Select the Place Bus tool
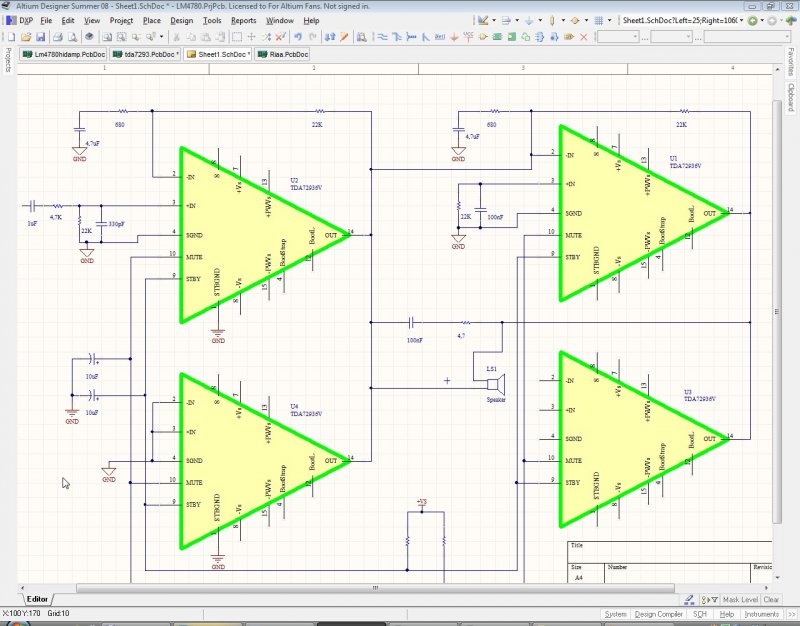 (x=396, y=37)
